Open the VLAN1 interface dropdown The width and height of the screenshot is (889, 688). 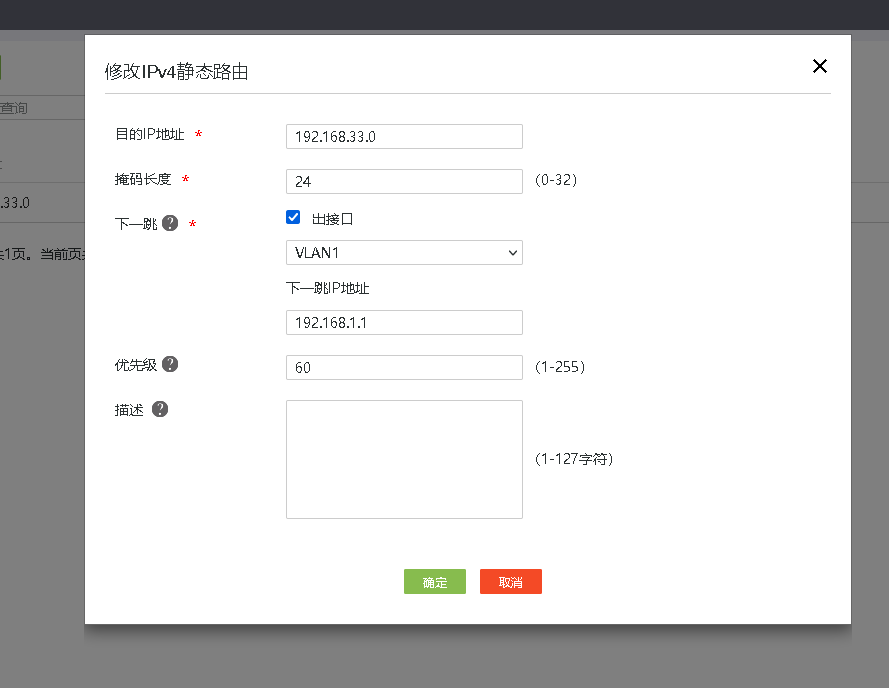pos(404,252)
